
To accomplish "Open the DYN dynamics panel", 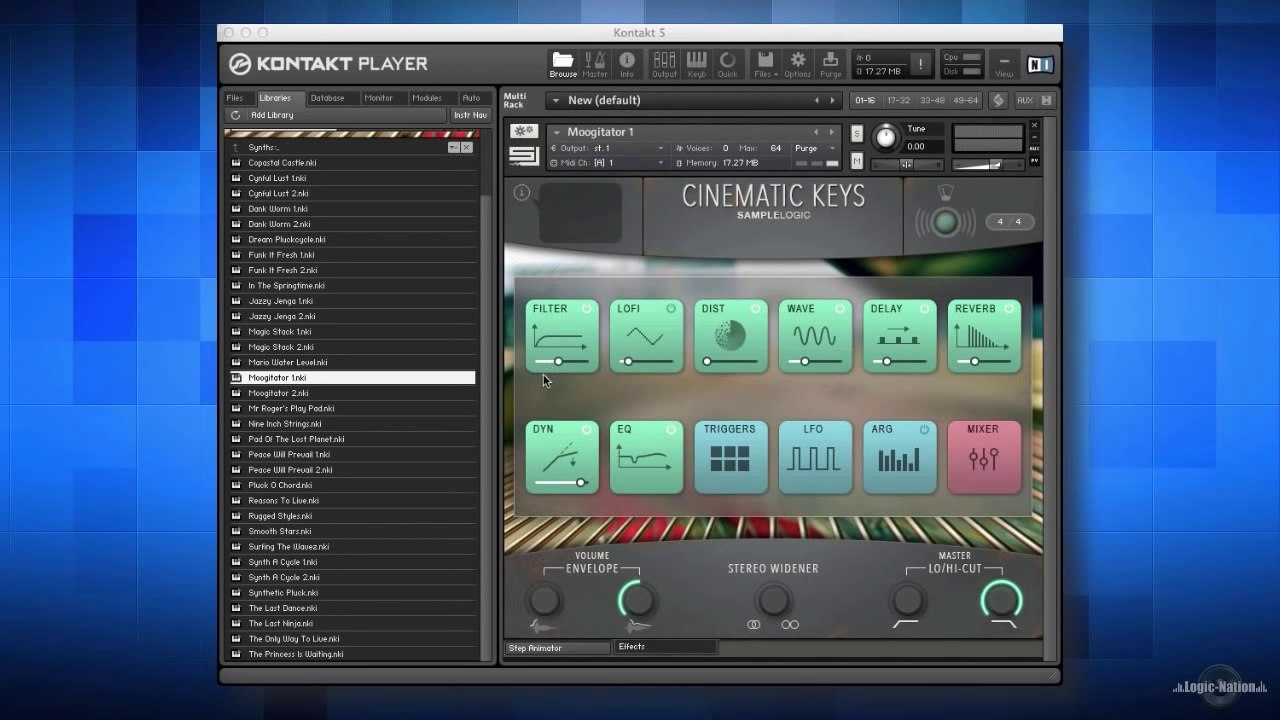I will 562,457.
